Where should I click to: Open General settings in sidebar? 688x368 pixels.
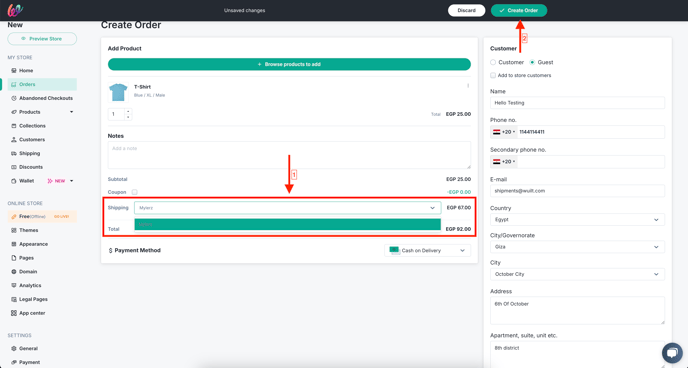point(29,349)
